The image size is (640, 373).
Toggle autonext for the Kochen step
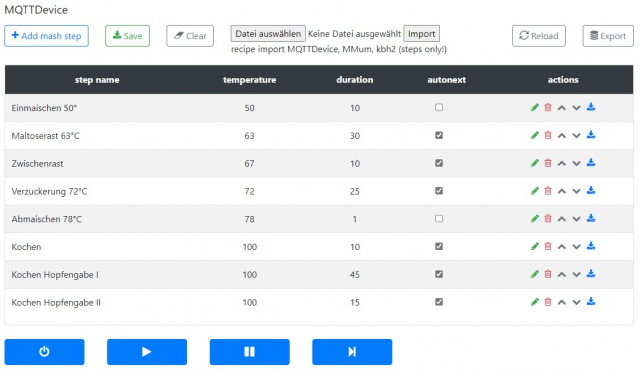pos(439,246)
